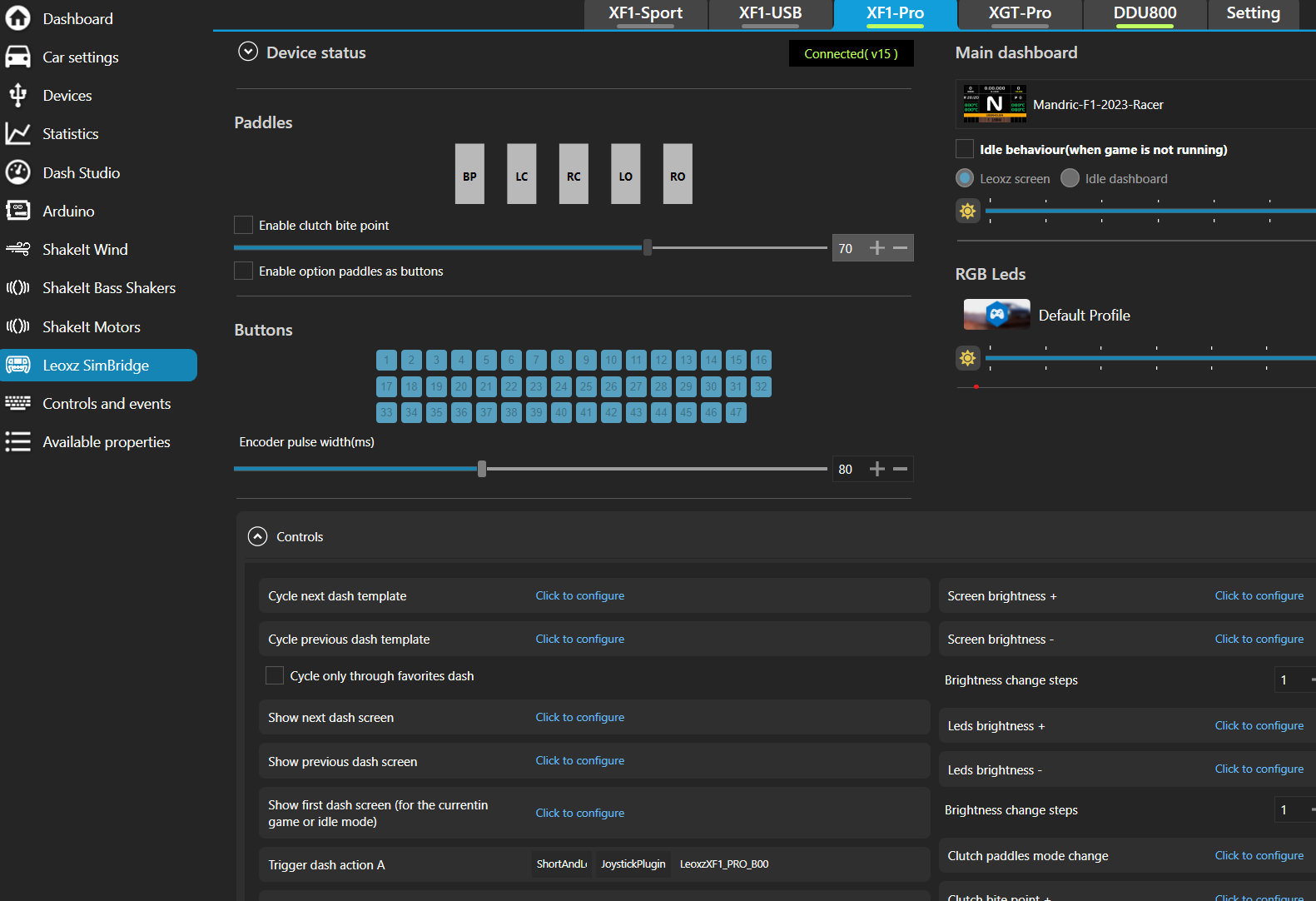The image size is (1316, 901).
Task: Click the LC paddle indicator
Action: pos(522,174)
